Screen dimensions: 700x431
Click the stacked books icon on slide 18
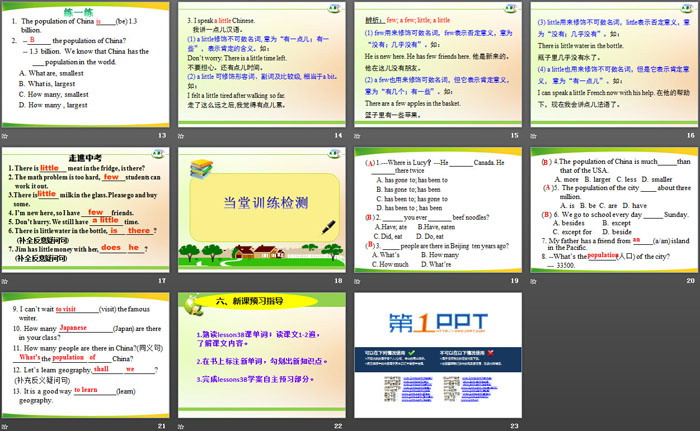click(203, 170)
